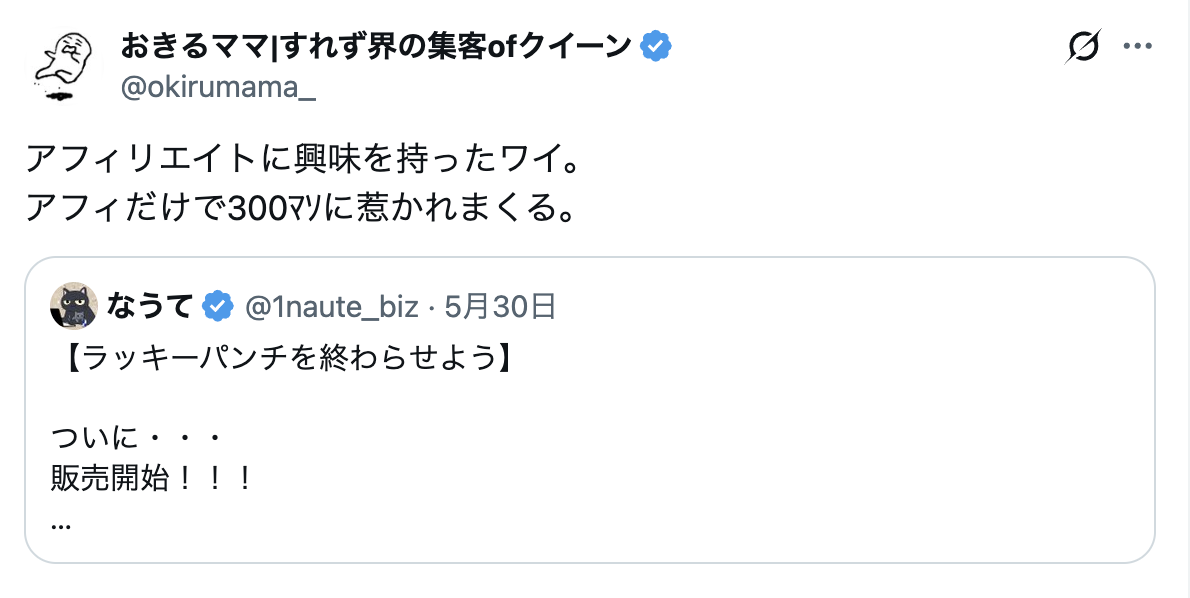Open the @1naute_biz handle

[x=331, y=307]
